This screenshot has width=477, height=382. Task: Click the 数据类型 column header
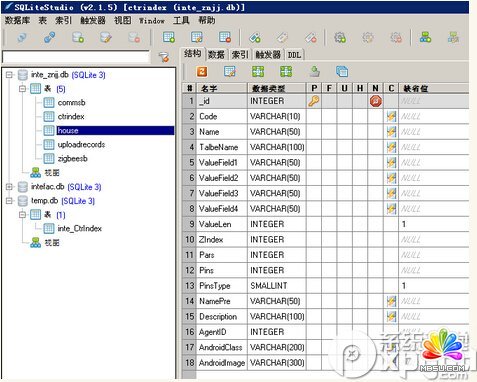click(277, 88)
